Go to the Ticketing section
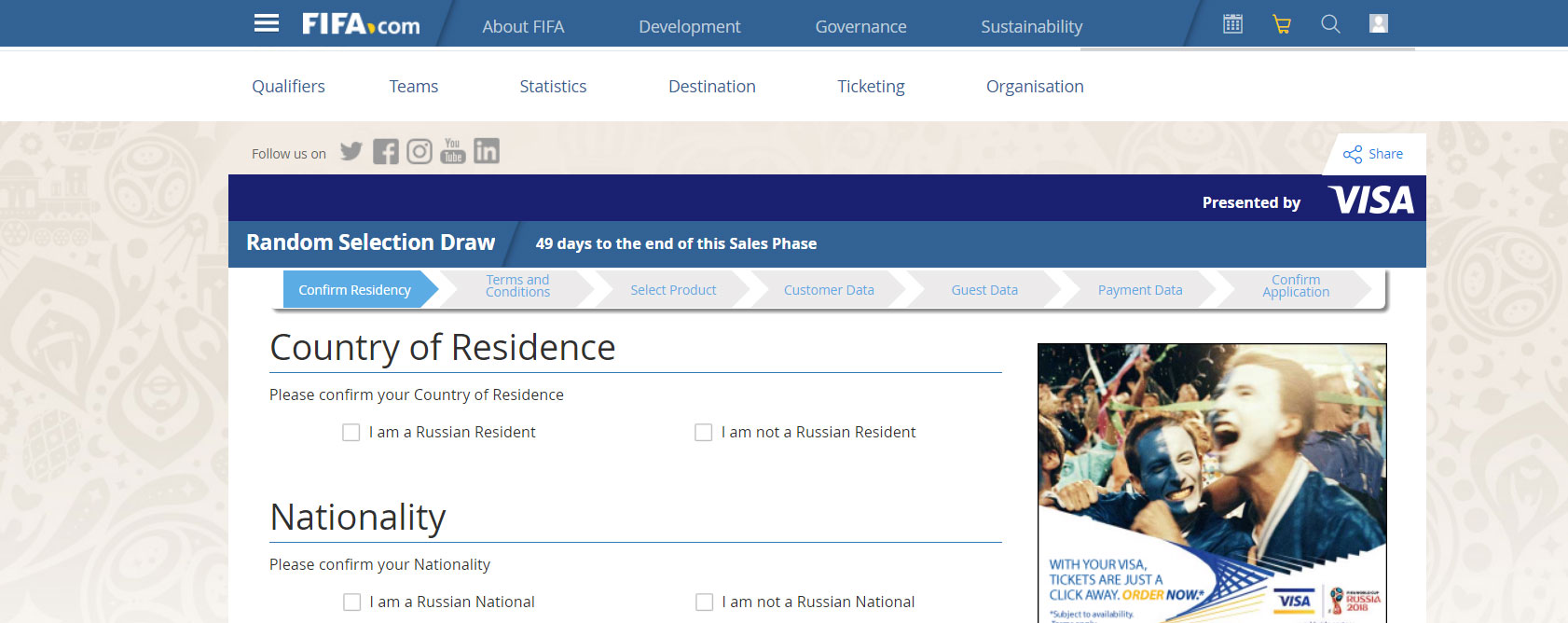Screen dimensions: 1568x623 (x=871, y=87)
